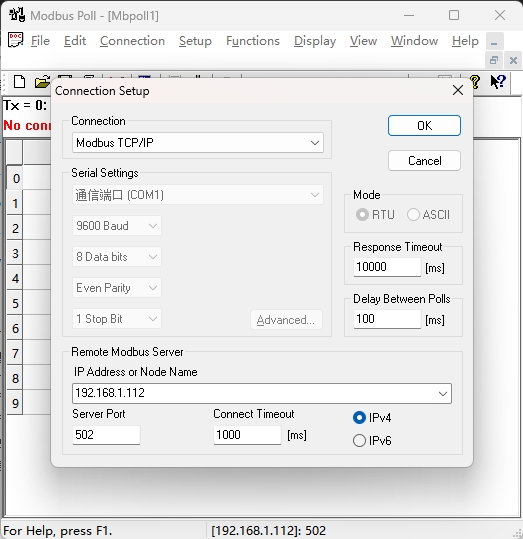Select row header 0 in Mbpoll1 grid

(15, 178)
